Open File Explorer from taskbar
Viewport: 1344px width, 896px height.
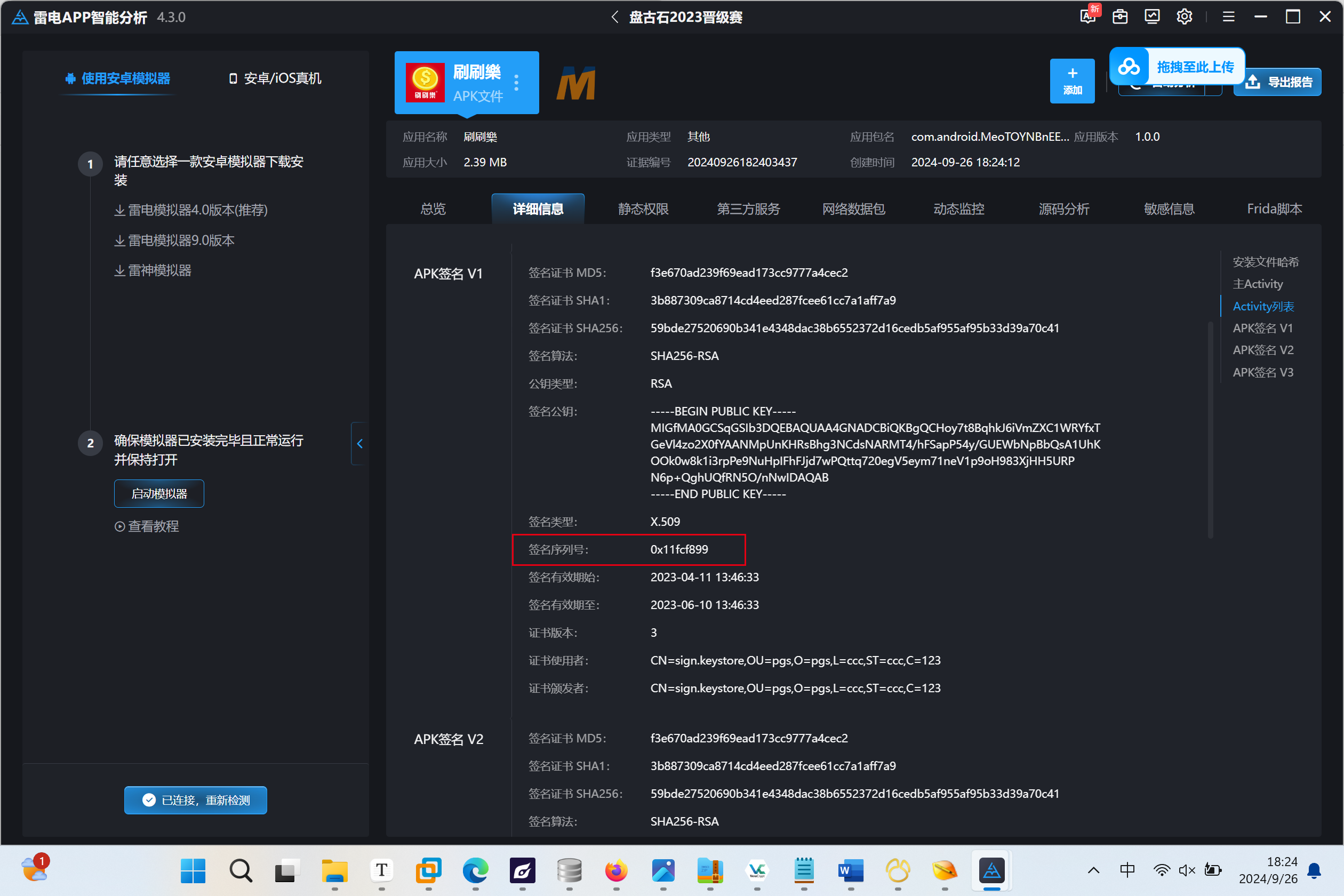click(x=334, y=871)
